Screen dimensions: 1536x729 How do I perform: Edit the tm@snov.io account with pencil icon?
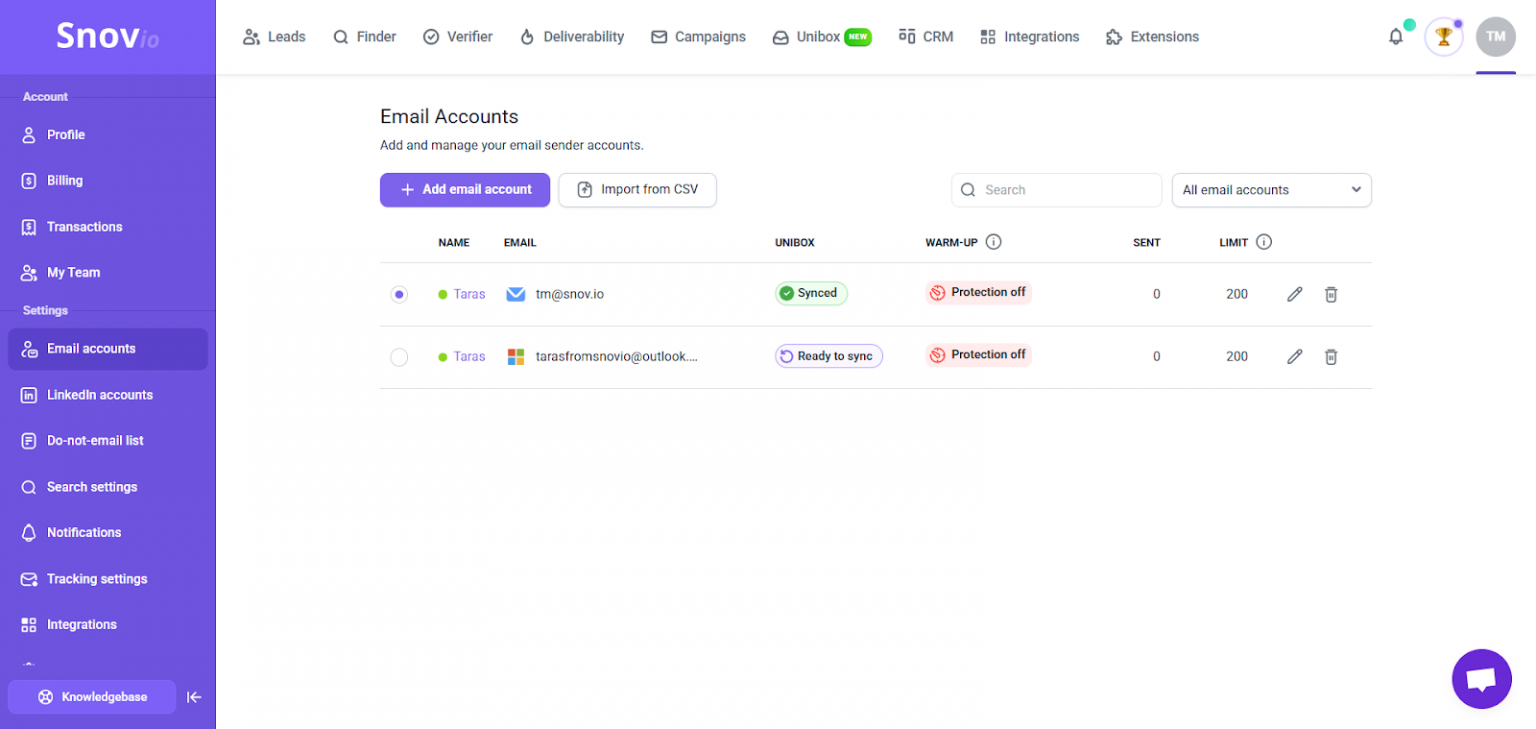(x=1294, y=294)
